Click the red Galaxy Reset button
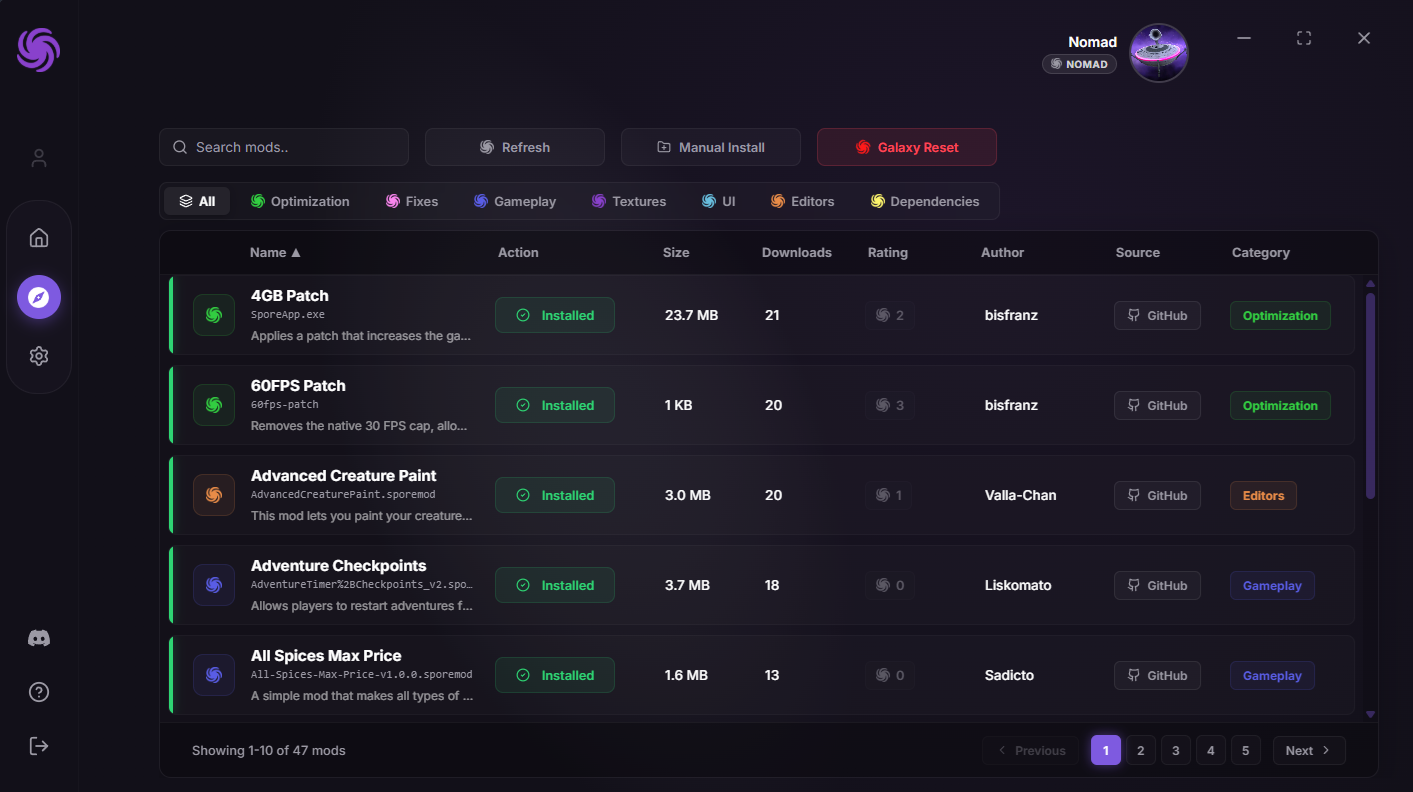Screen dimensions: 1413x792 907,147
